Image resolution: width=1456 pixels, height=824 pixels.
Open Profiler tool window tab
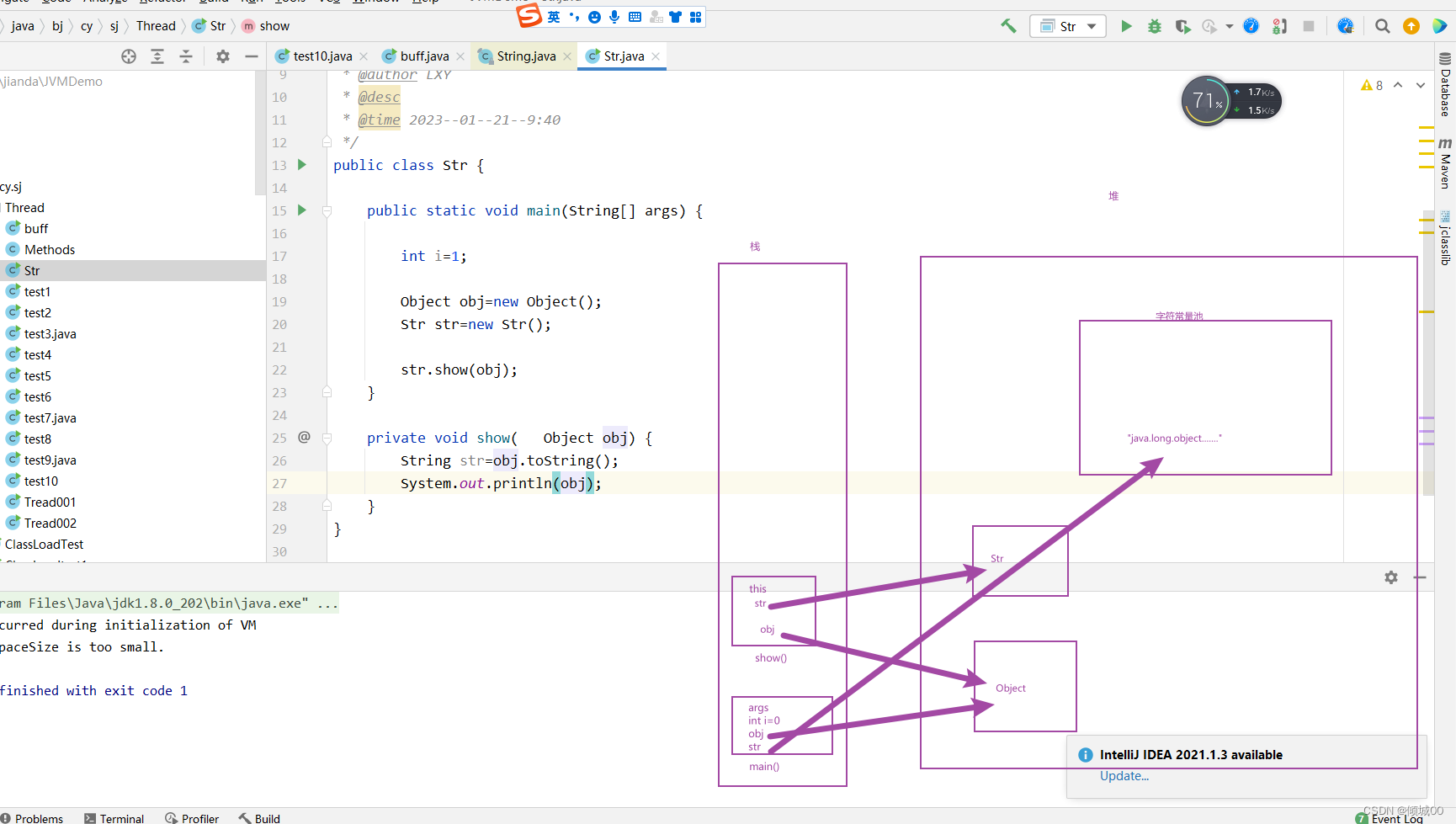pyautogui.click(x=192, y=818)
